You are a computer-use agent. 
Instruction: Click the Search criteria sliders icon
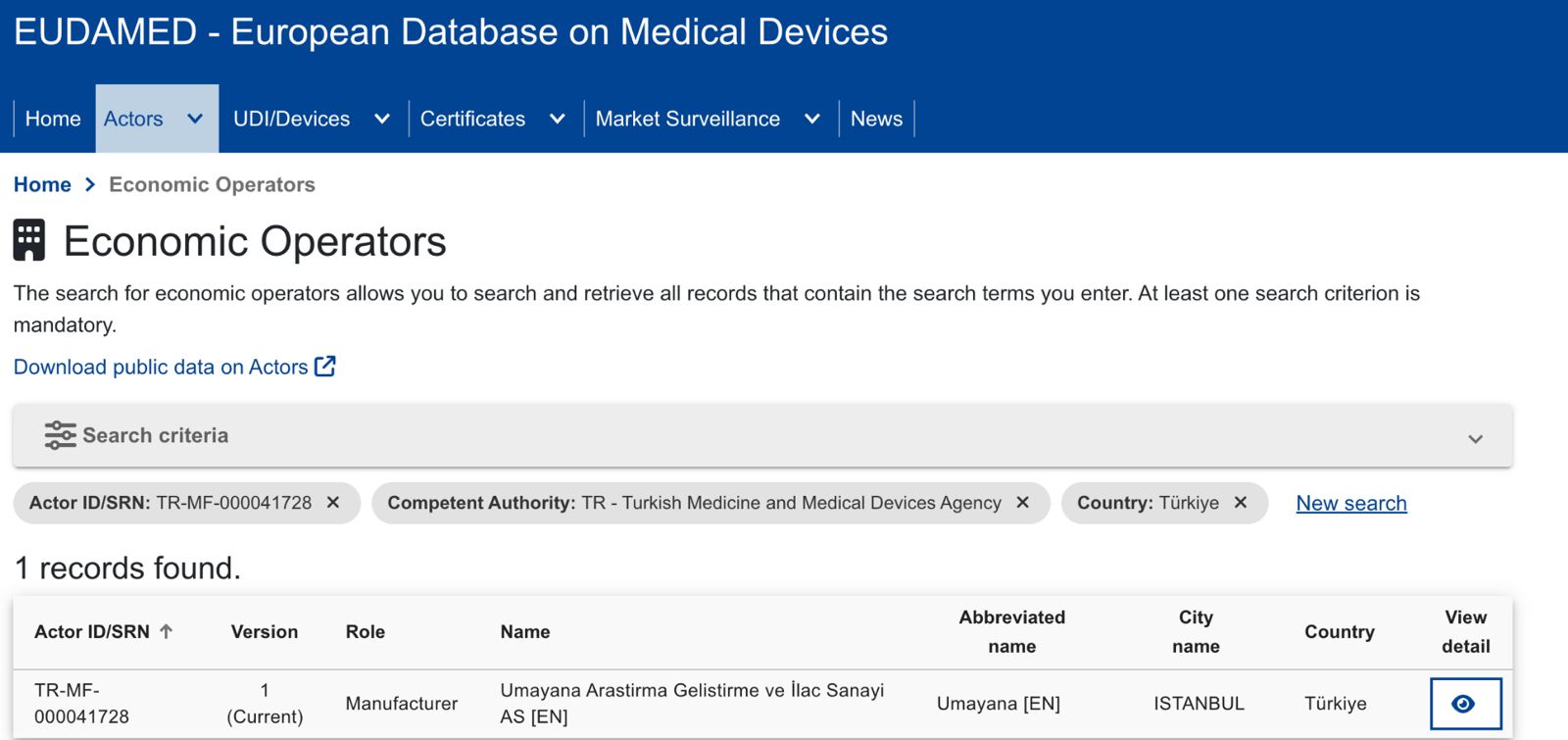(x=60, y=435)
